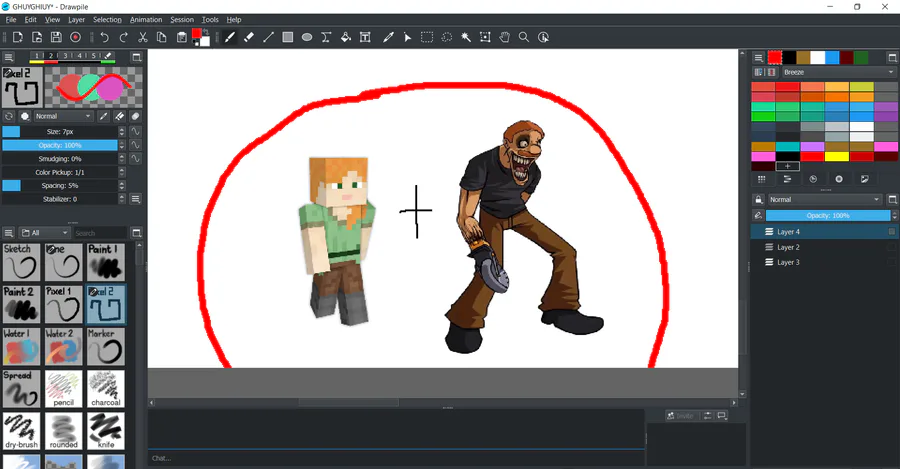Open the layer blend mode Normal dropdown
The height and width of the screenshot is (469, 900).
point(824,199)
